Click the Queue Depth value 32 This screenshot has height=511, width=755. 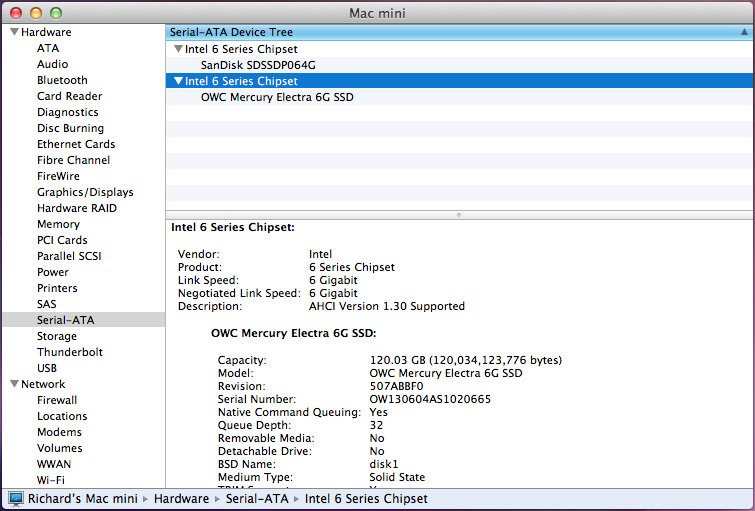pyautogui.click(x=376, y=425)
